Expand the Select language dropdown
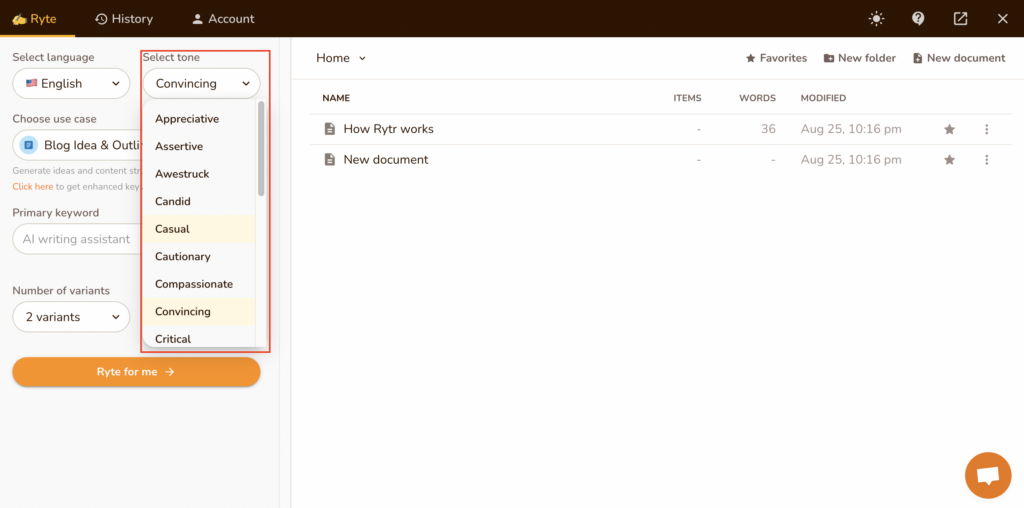This screenshot has height=508, width=1024. [x=71, y=84]
